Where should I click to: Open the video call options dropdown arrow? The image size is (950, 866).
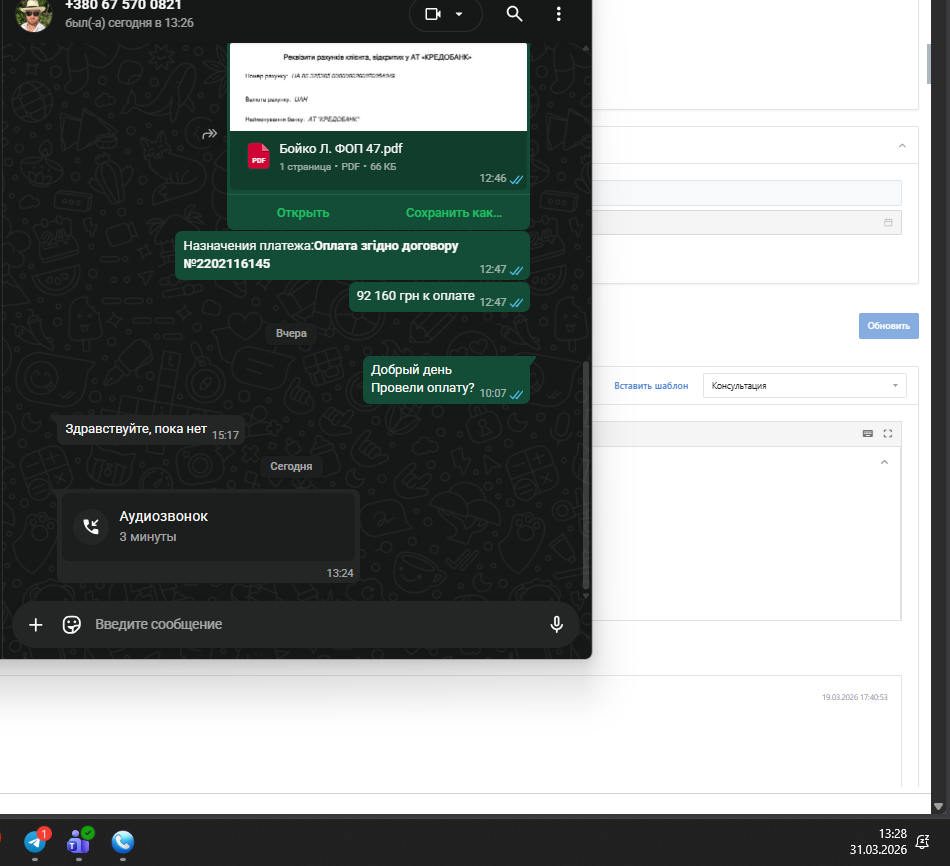459,13
